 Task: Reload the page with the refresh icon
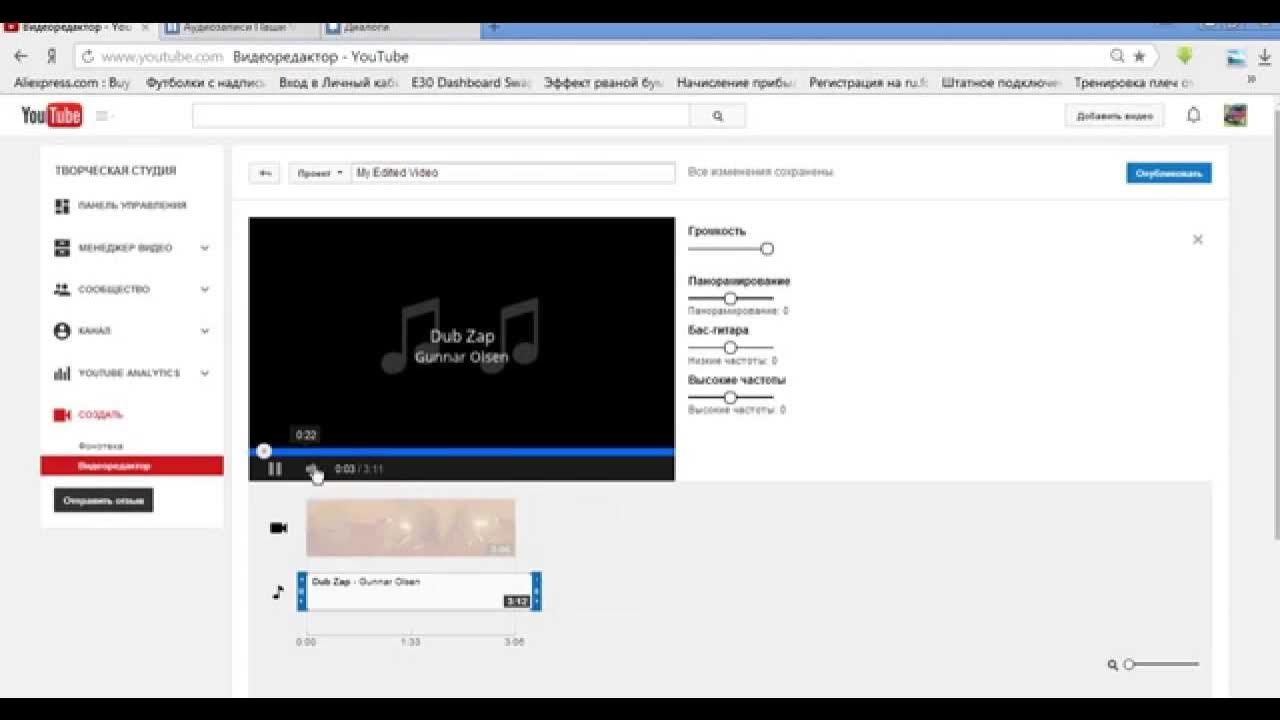[x=87, y=57]
